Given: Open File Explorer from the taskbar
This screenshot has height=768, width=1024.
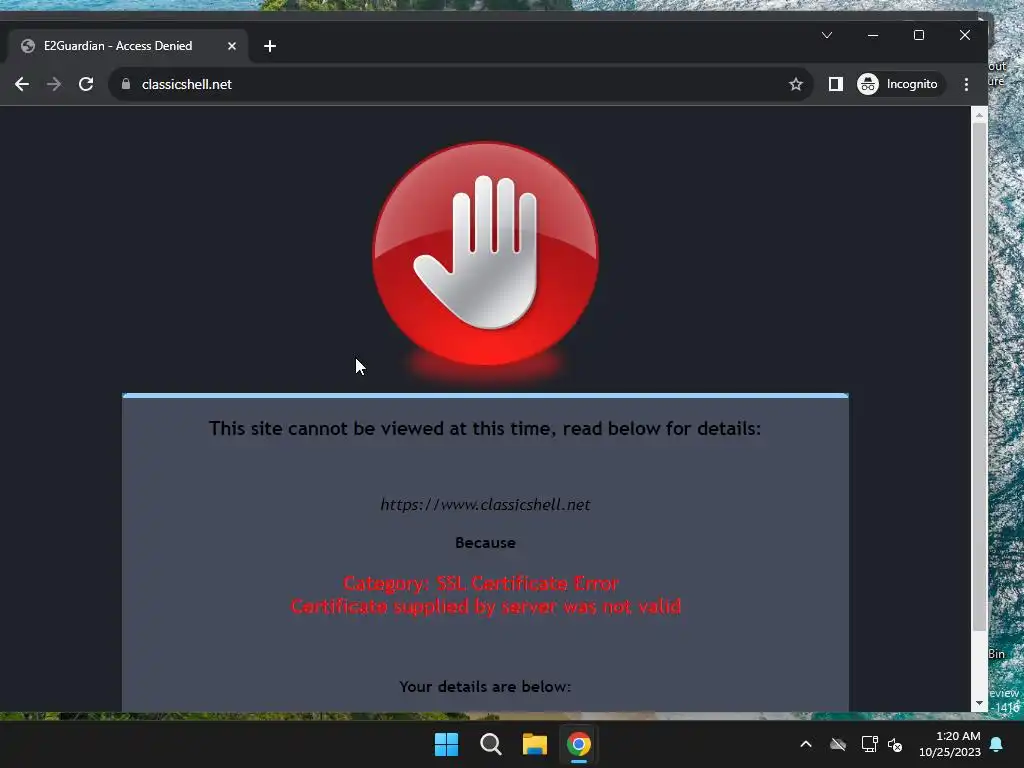Looking at the screenshot, I should pyautogui.click(x=534, y=744).
